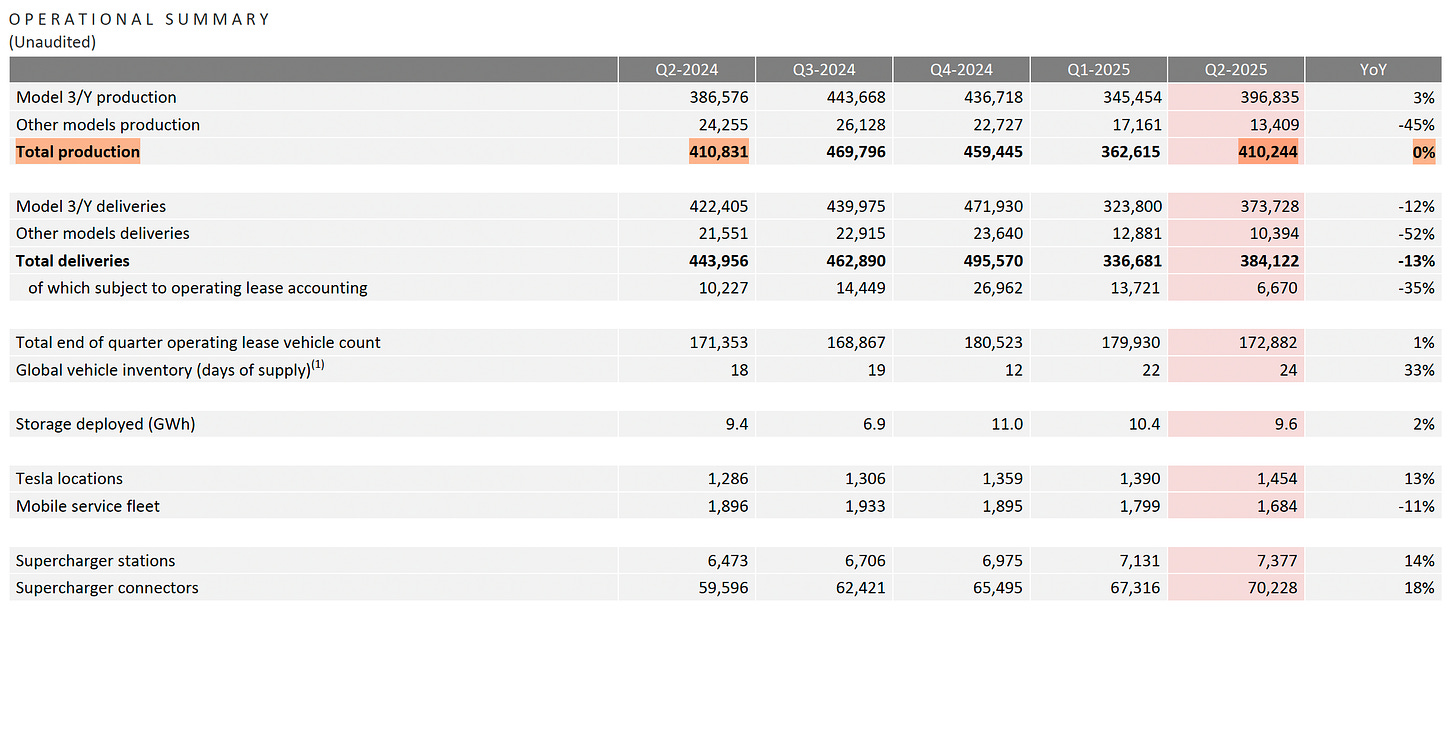The width and height of the screenshot is (1456, 732).
Task: Select the value 373,728
Action: pos(1268,206)
